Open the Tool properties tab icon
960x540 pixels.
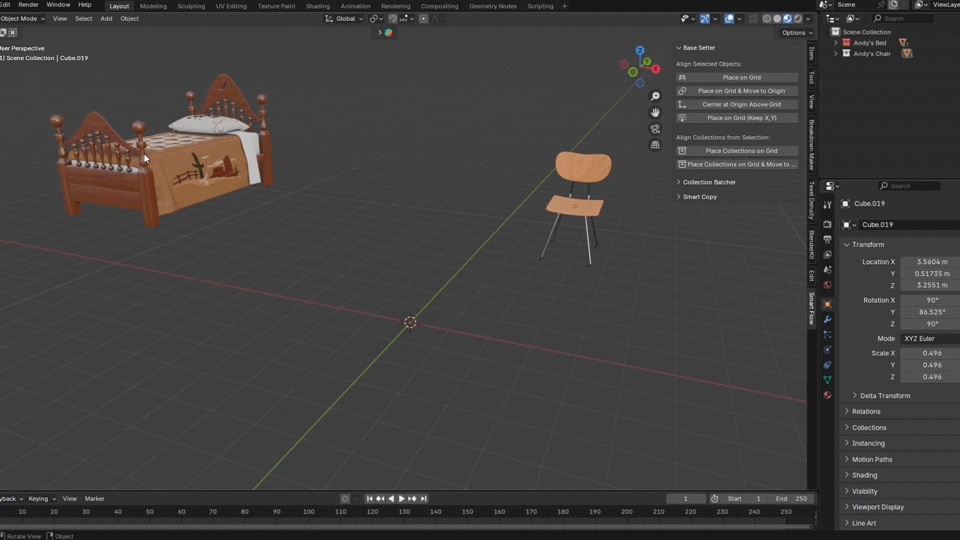tap(827, 205)
